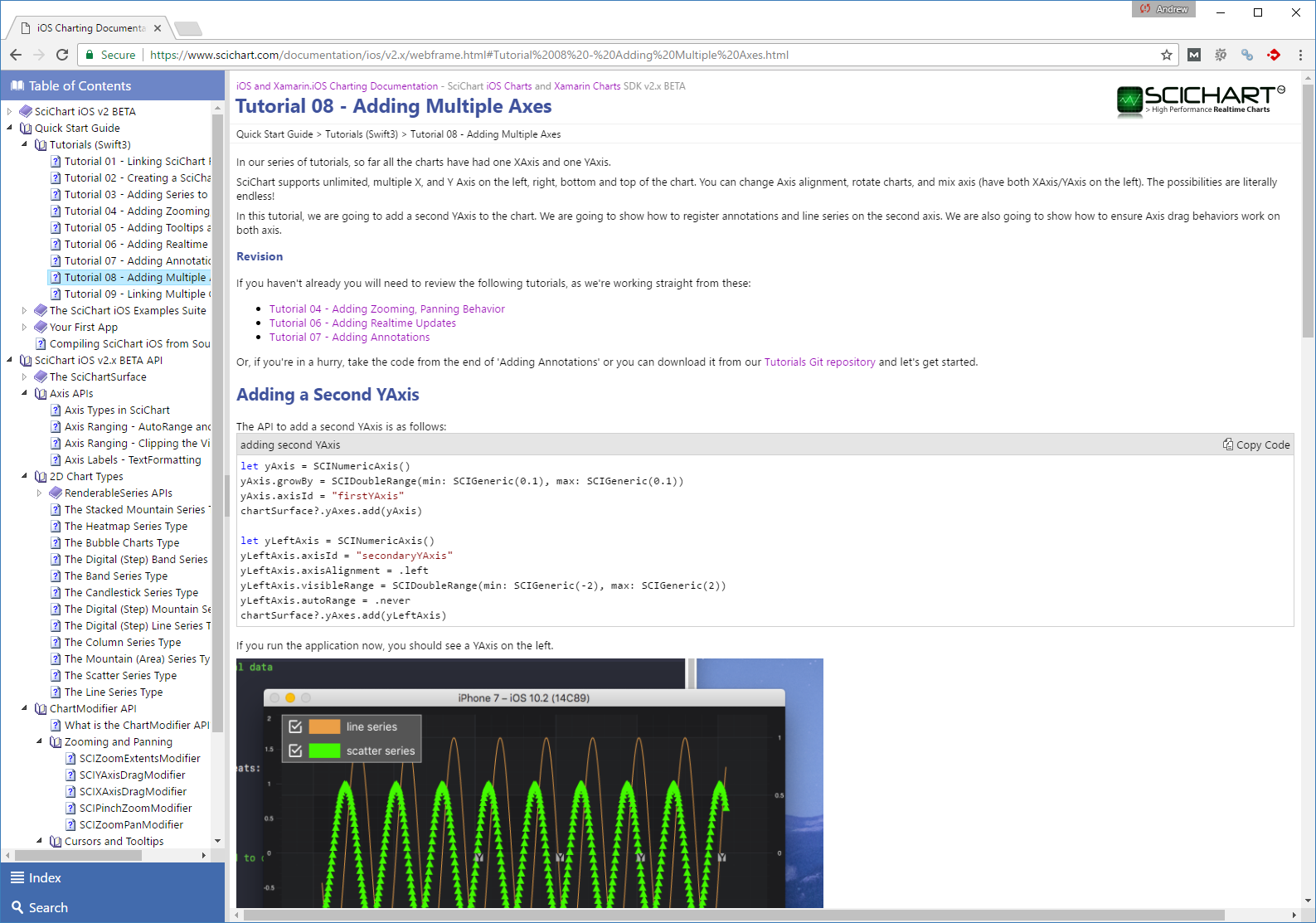
Task: Click the Copy Code button
Action: pos(1256,444)
